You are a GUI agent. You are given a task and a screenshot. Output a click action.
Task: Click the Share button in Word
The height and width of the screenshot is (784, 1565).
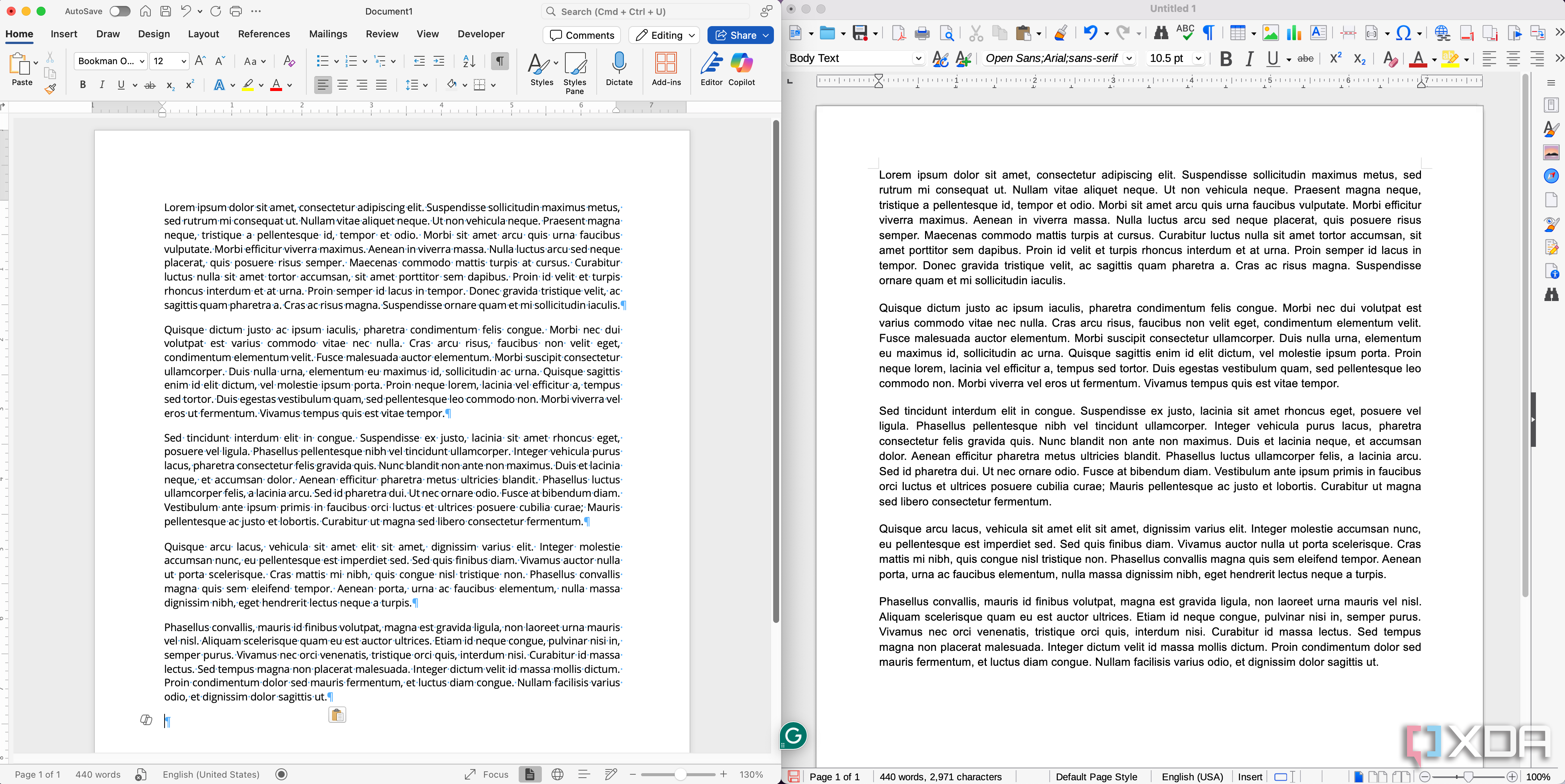741,35
